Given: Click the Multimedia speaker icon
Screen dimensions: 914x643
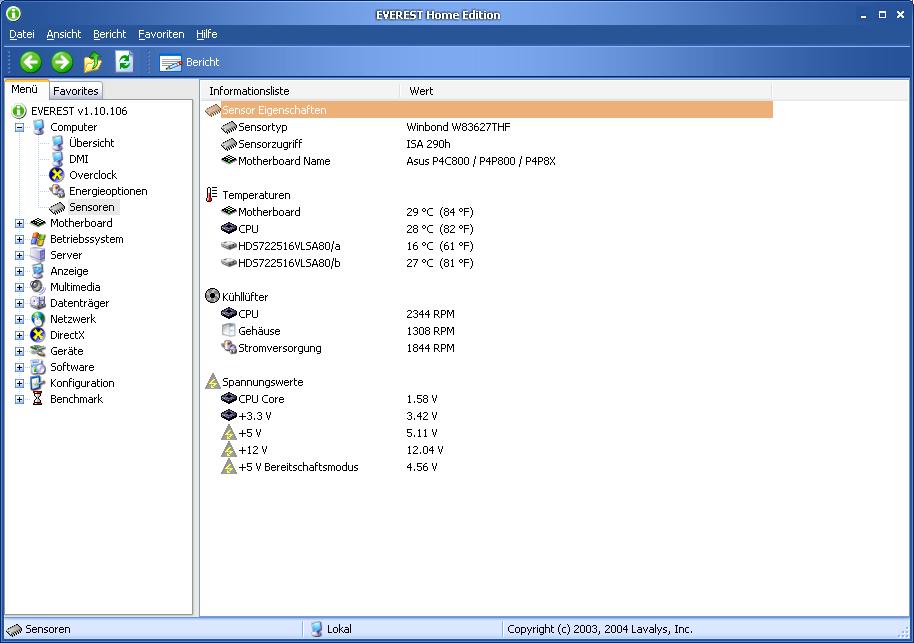Looking at the screenshot, I should [x=38, y=287].
